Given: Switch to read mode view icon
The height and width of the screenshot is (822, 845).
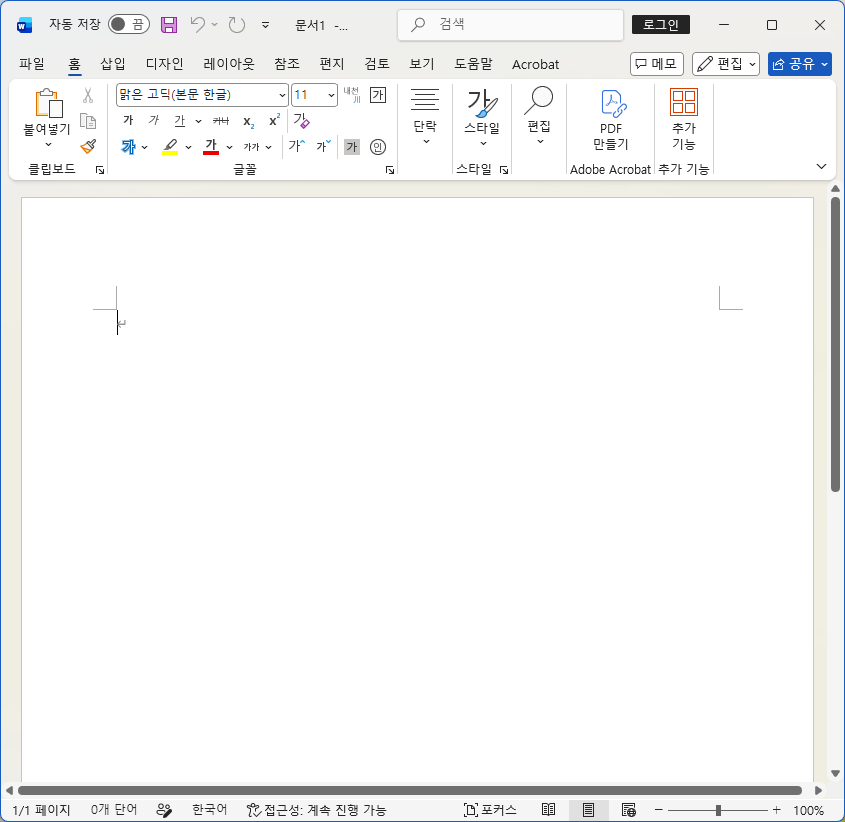Looking at the screenshot, I should tap(549, 810).
